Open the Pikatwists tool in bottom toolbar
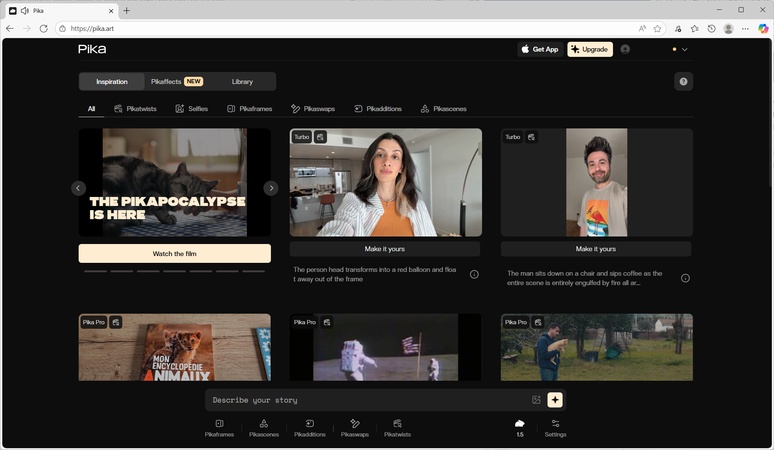 (x=397, y=428)
